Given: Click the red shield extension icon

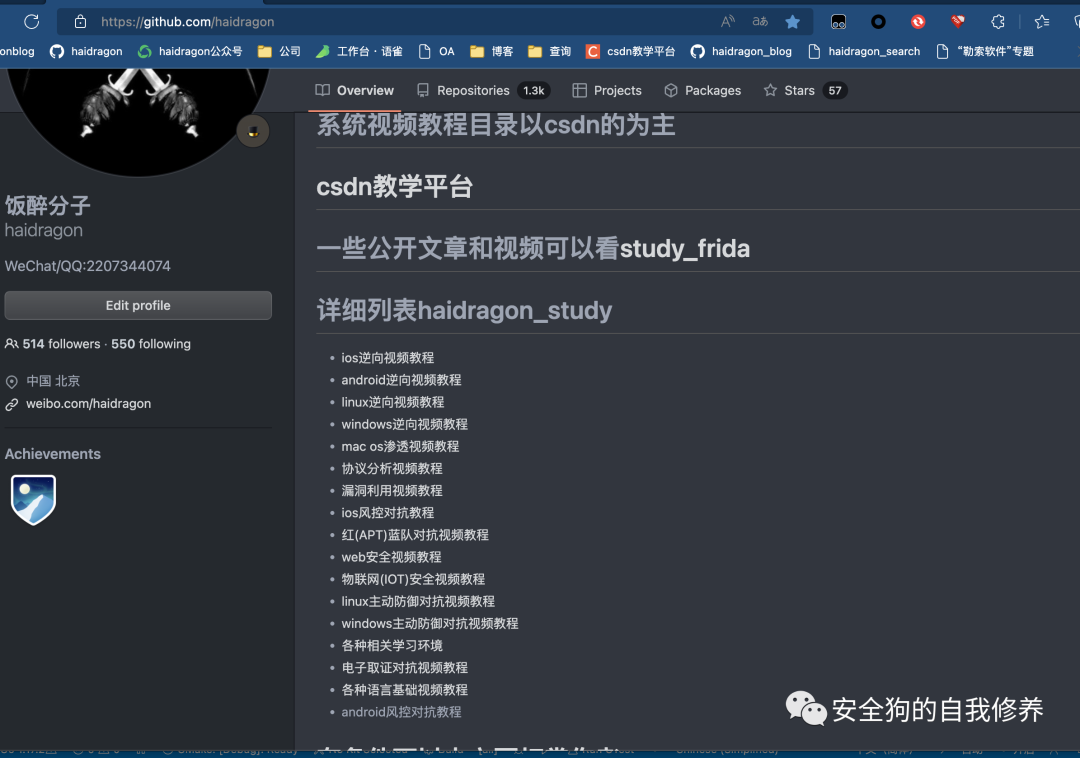Looking at the screenshot, I should tap(957, 22).
